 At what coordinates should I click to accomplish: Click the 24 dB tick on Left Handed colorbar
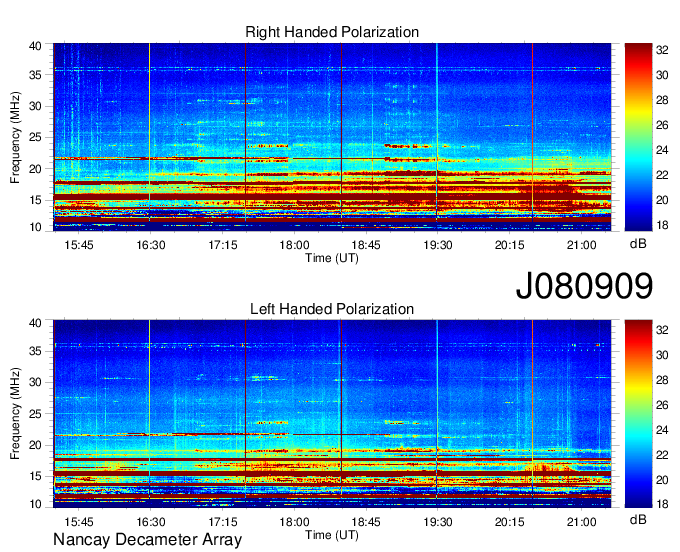[x=662, y=430]
